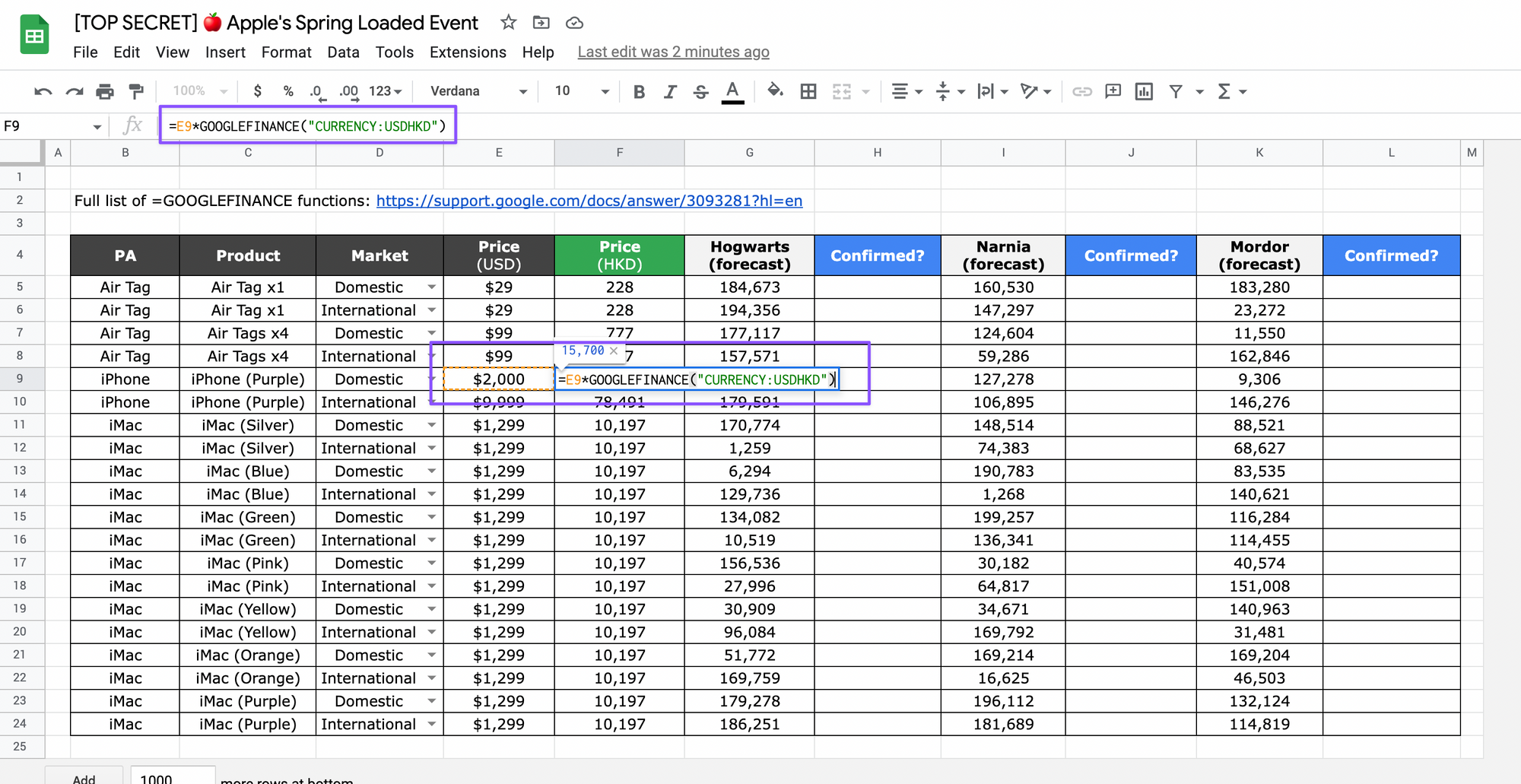Format selection as currency
The image size is (1521, 784).
click(x=258, y=91)
